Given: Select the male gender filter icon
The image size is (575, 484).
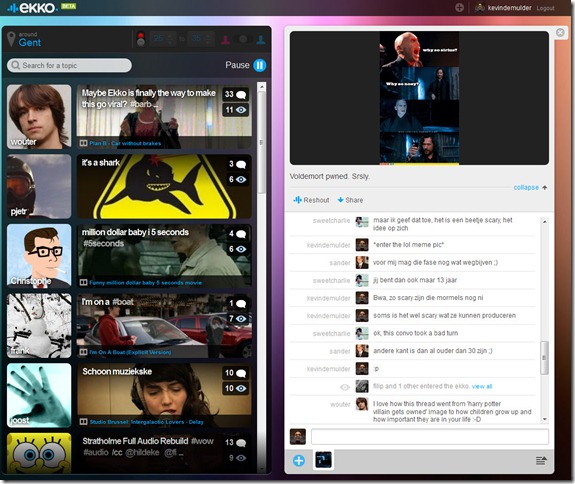Looking at the screenshot, I should pos(261,39).
